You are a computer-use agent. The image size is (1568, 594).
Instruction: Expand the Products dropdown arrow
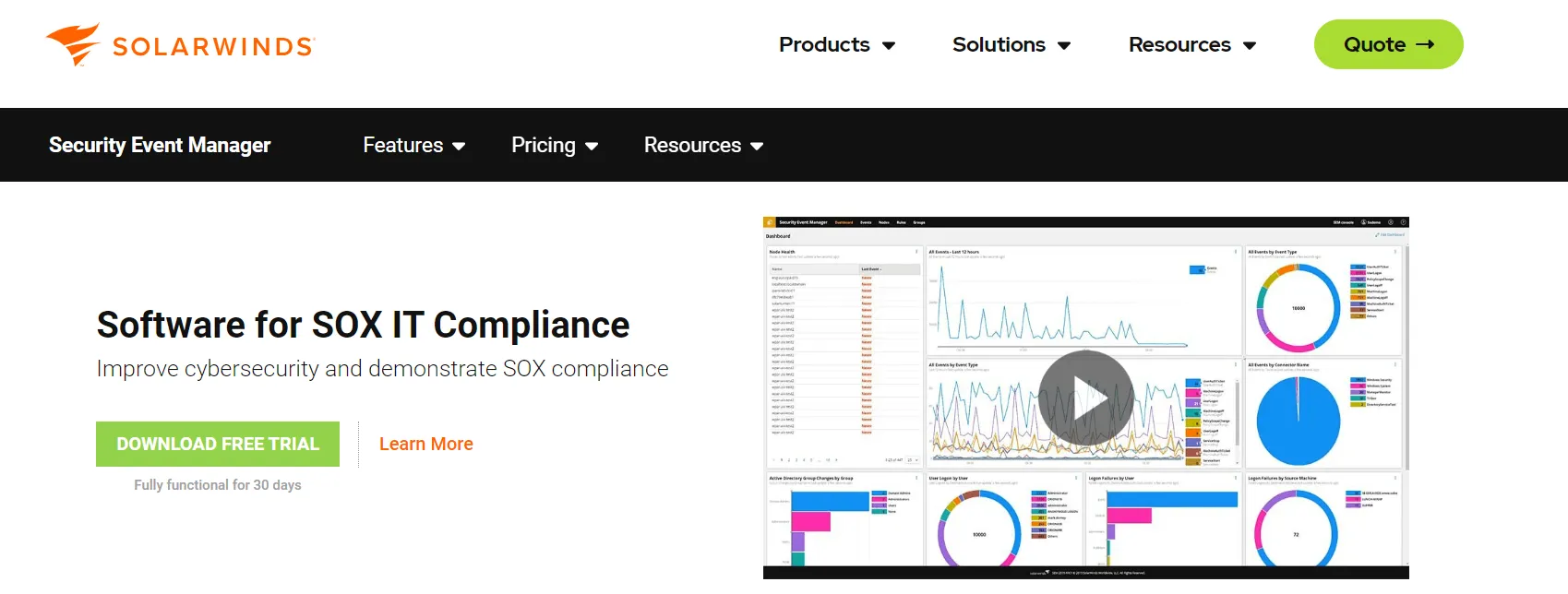889,45
